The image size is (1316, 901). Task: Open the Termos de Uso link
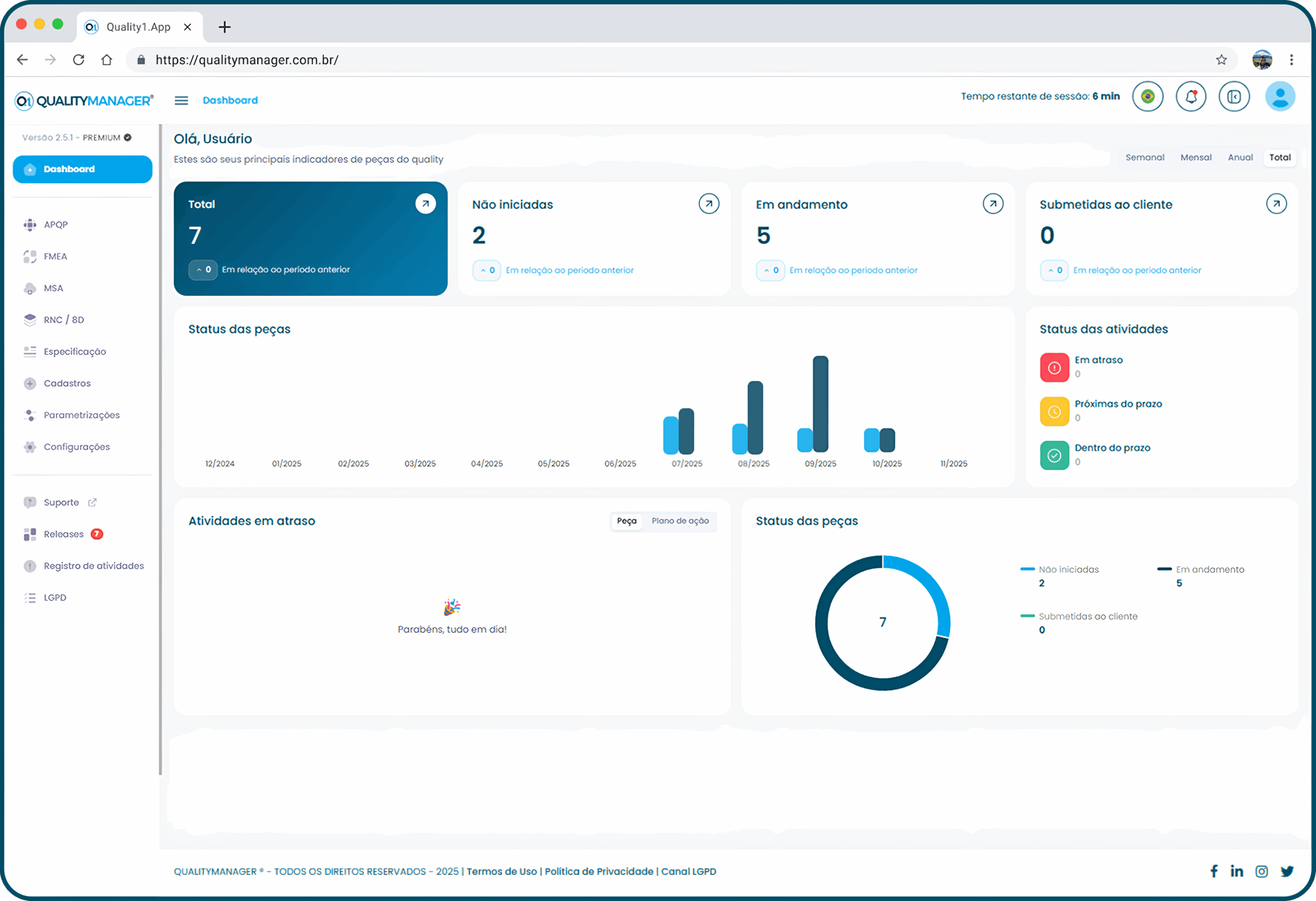pyautogui.click(x=501, y=872)
